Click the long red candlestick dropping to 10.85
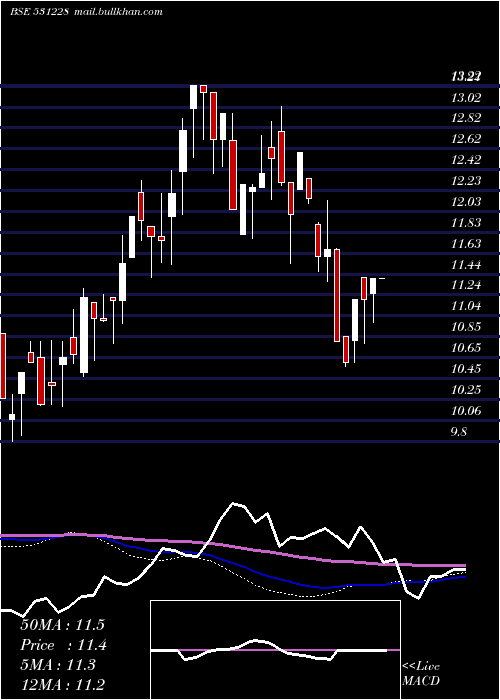Image resolution: width=500 pixels, height=700 pixels. pyautogui.click(x=337, y=295)
